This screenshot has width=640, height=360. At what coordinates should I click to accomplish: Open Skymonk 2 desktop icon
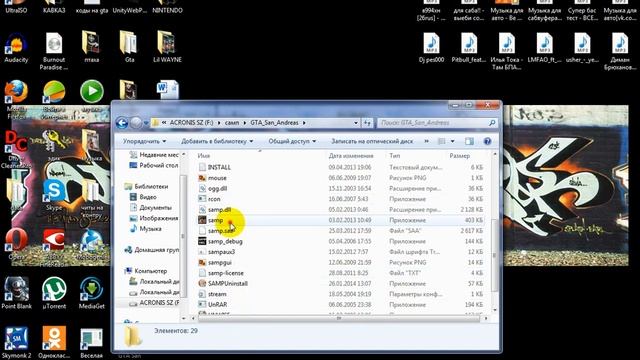(16, 342)
